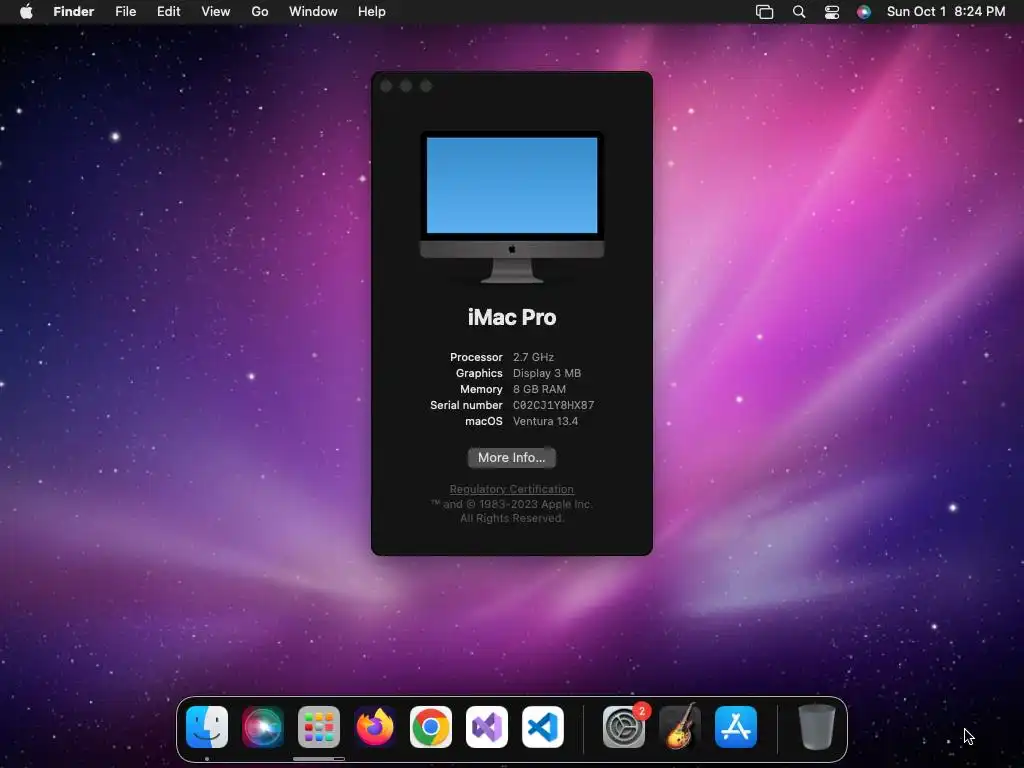1024x768 pixels.
Task: Close the About This Mac window
Action: click(x=386, y=86)
